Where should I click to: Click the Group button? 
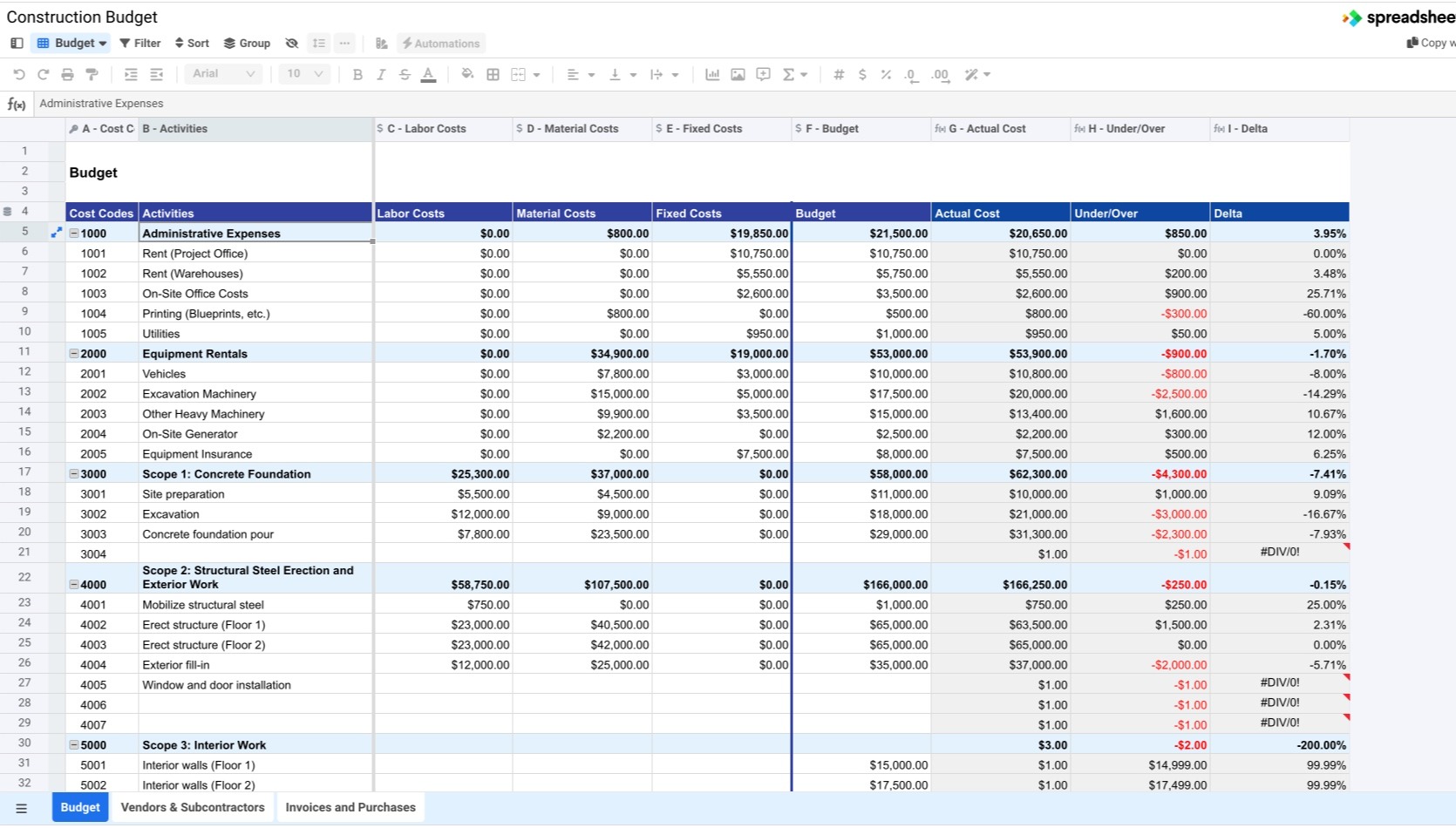click(247, 44)
